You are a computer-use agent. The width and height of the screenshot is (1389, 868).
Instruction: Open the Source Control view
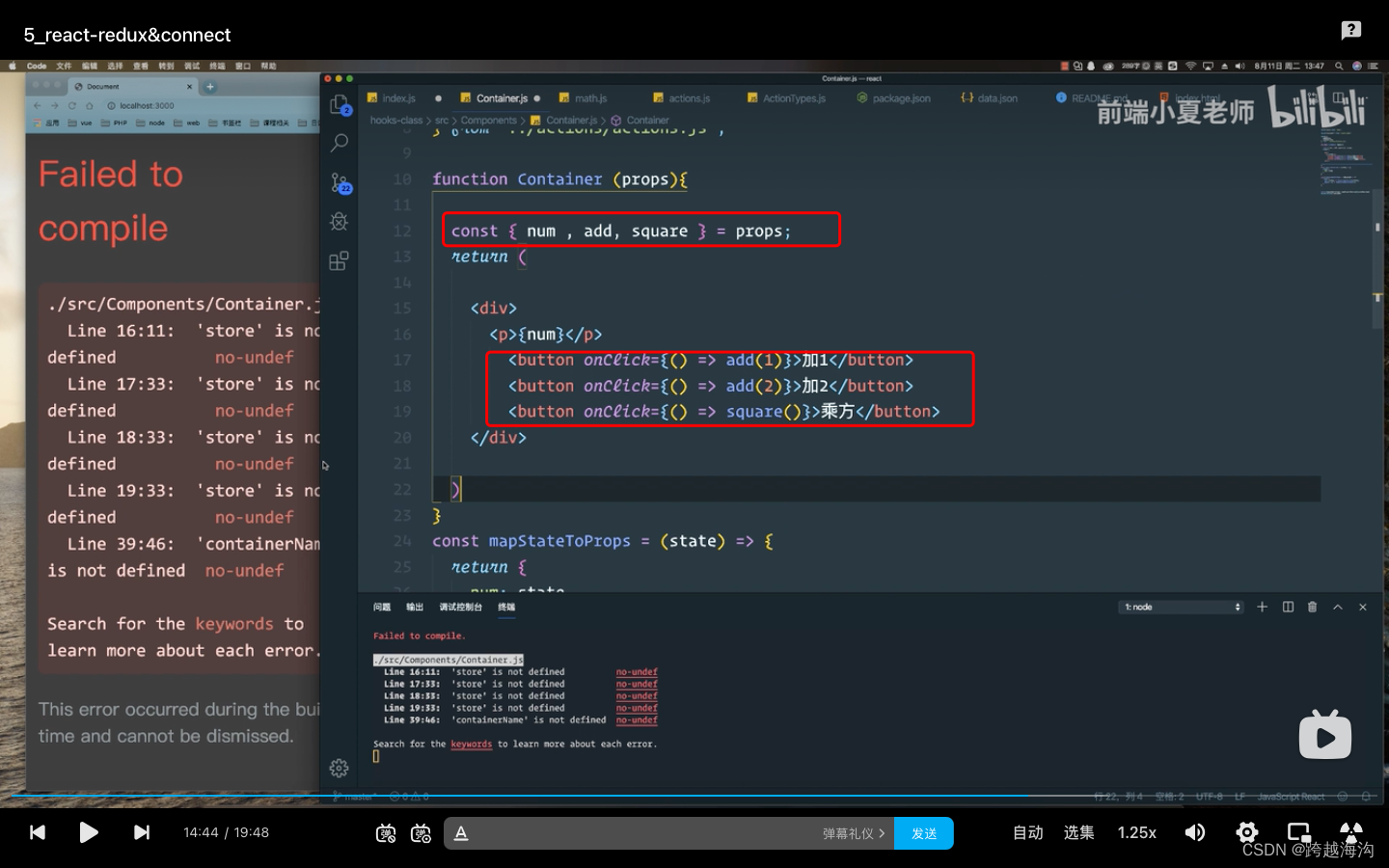340,182
